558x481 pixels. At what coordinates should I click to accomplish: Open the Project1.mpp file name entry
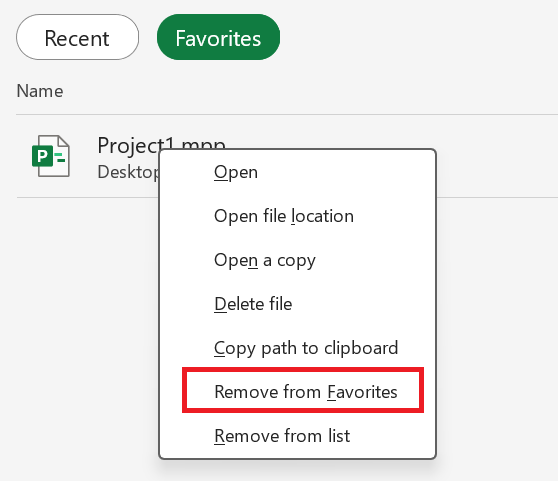coord(128,145)
